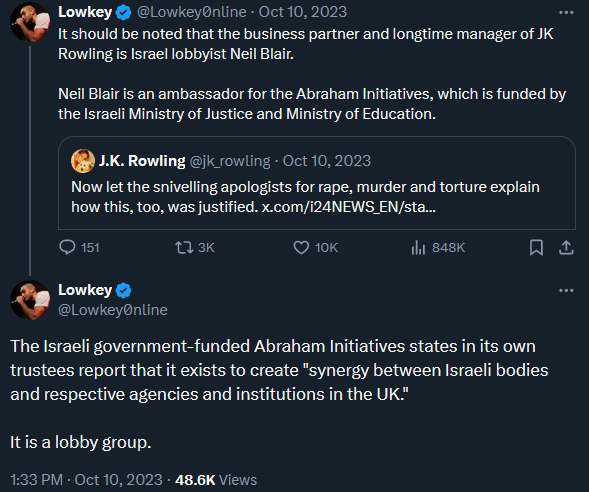
Task: Click the share icon on the first tweet
Action: click(566, 248)
